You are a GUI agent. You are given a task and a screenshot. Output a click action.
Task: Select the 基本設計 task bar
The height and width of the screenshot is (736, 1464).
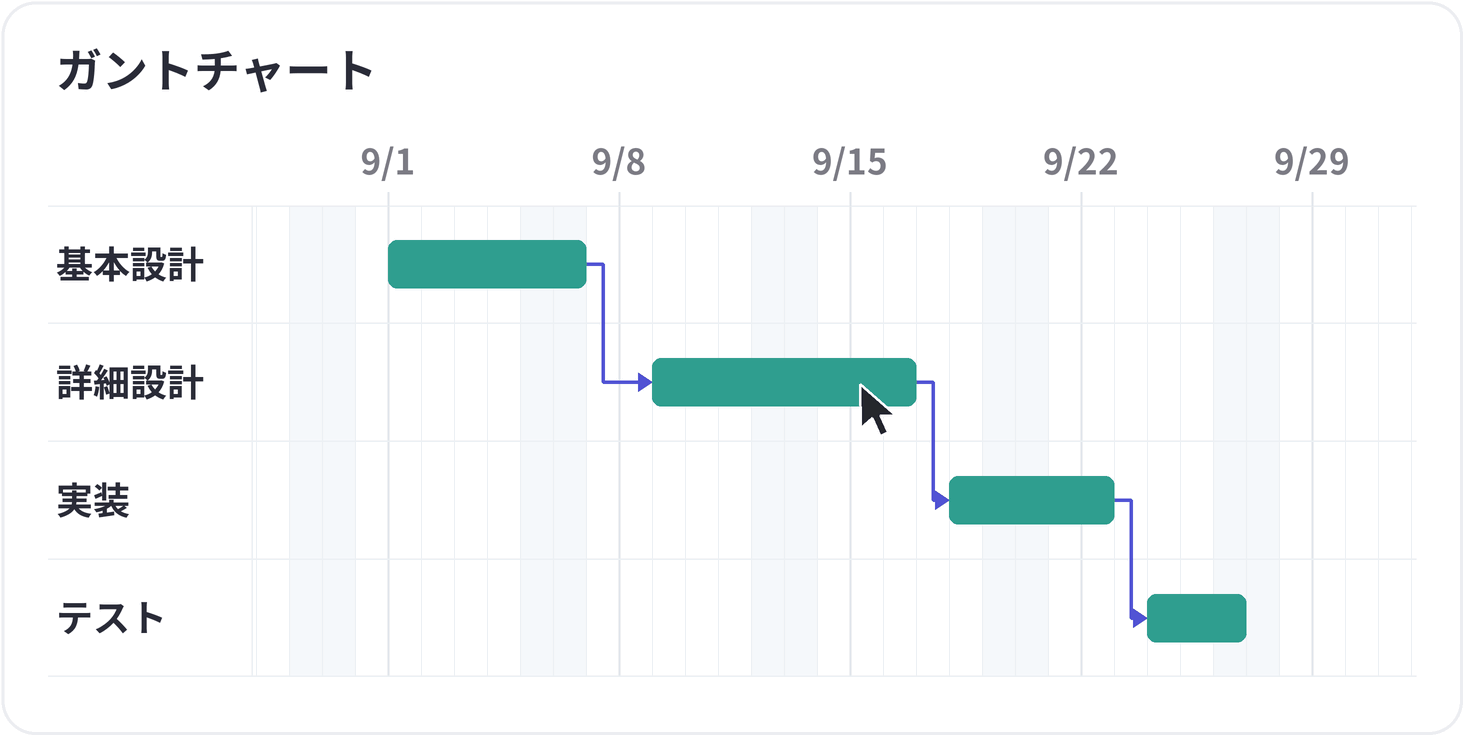487,264
